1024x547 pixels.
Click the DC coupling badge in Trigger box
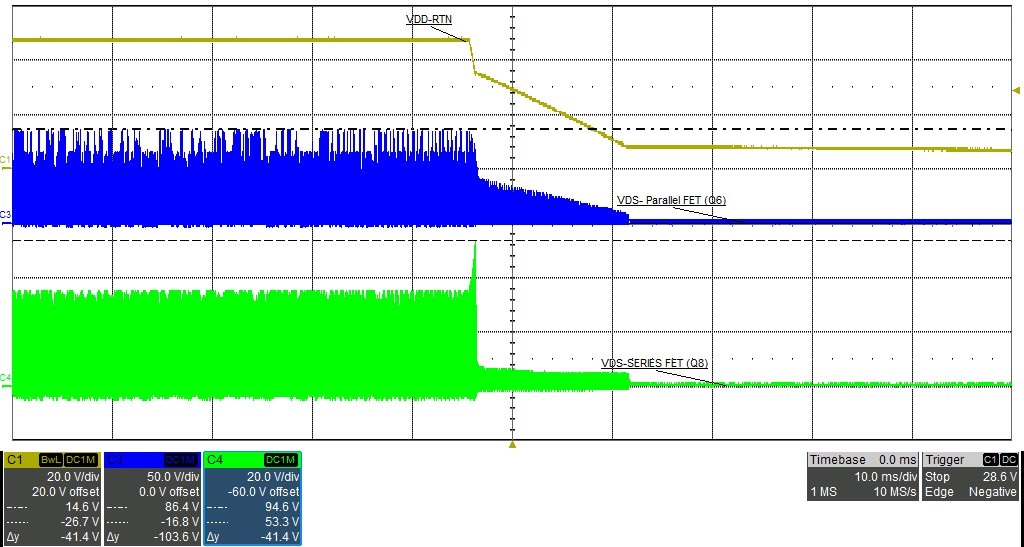coord(1008,460)
